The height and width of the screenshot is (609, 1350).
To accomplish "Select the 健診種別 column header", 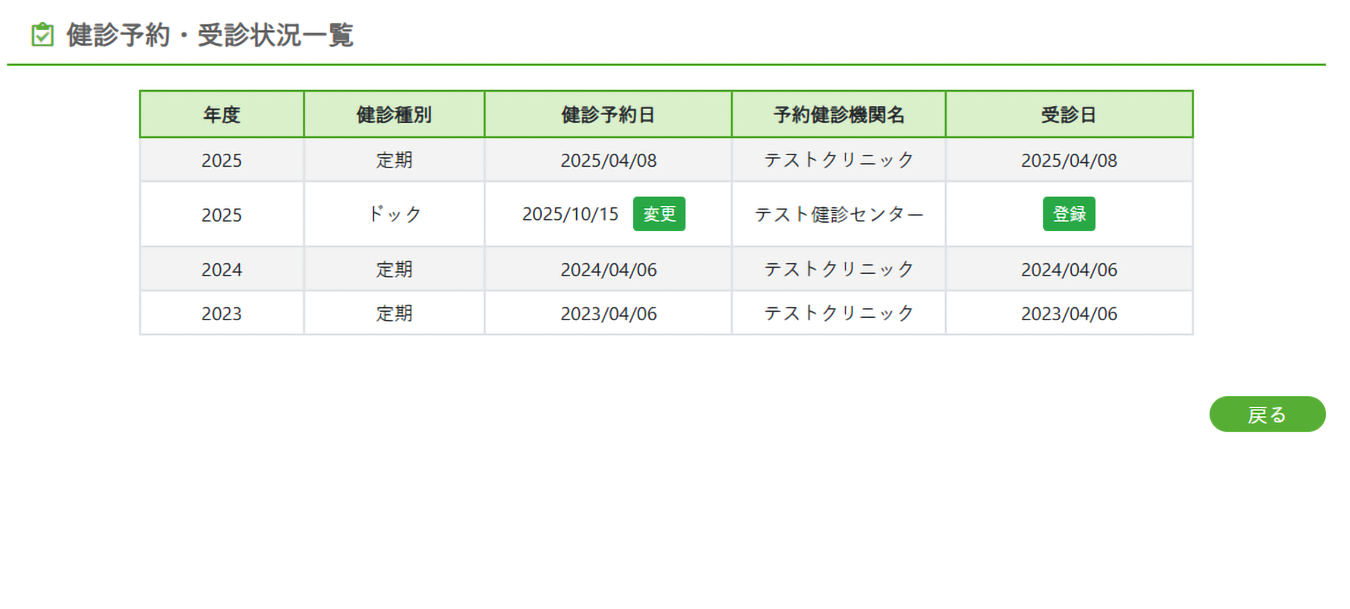I will [x=394, y=115].
